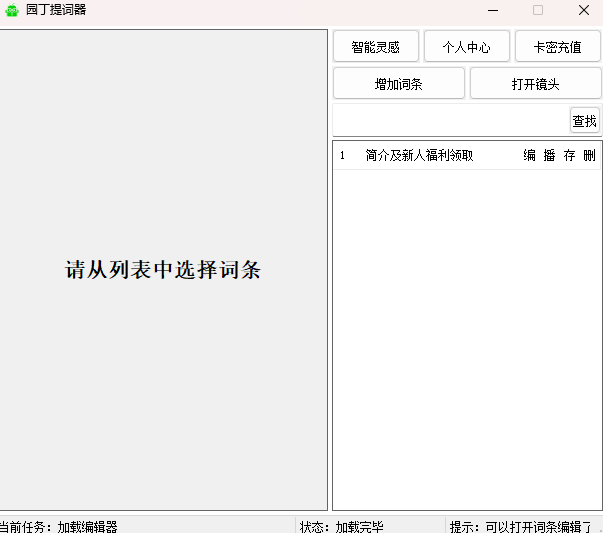This screenshot has width=603, height=533.
Task: Click 播 to play the first entry
Action: pyautogui.click(x=549, y=156)
